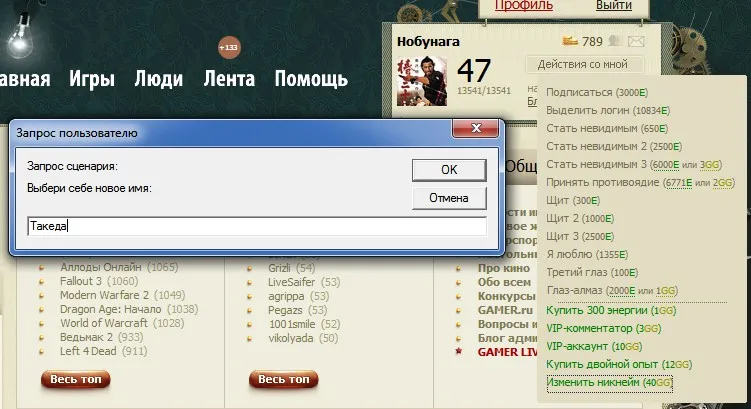Click the +133 notification badge
This screenshot has height=409, width=751.
(x=229, y=47)
